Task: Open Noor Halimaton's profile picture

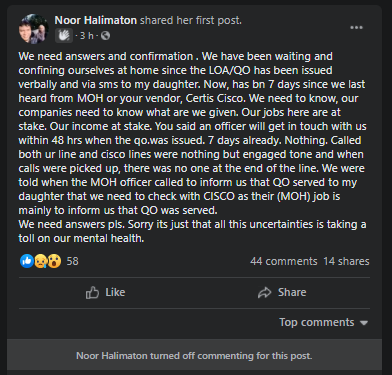Action: [x=34, y=29]
